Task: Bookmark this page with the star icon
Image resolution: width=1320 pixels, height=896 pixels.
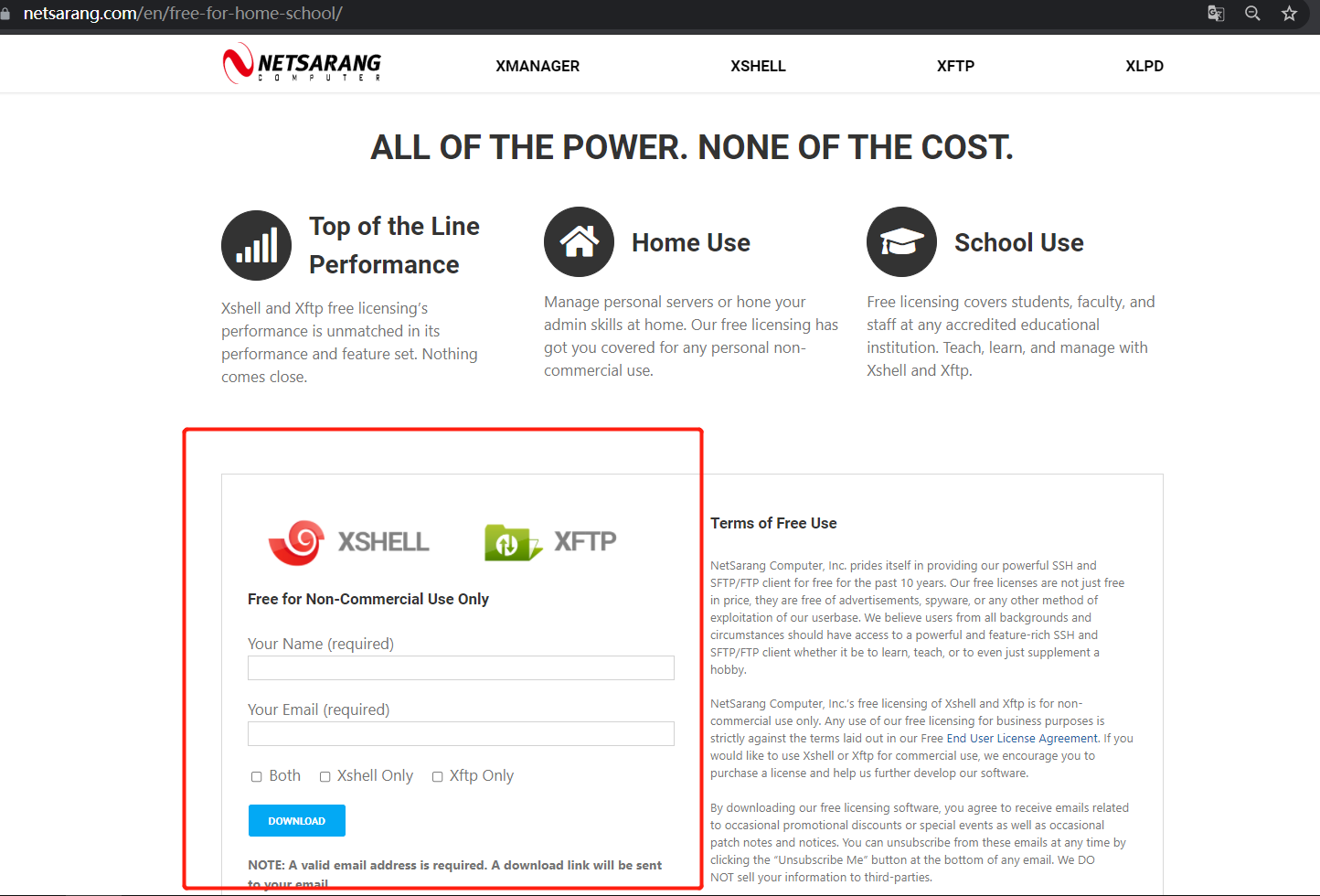Action: click(x=1289, y=14)
